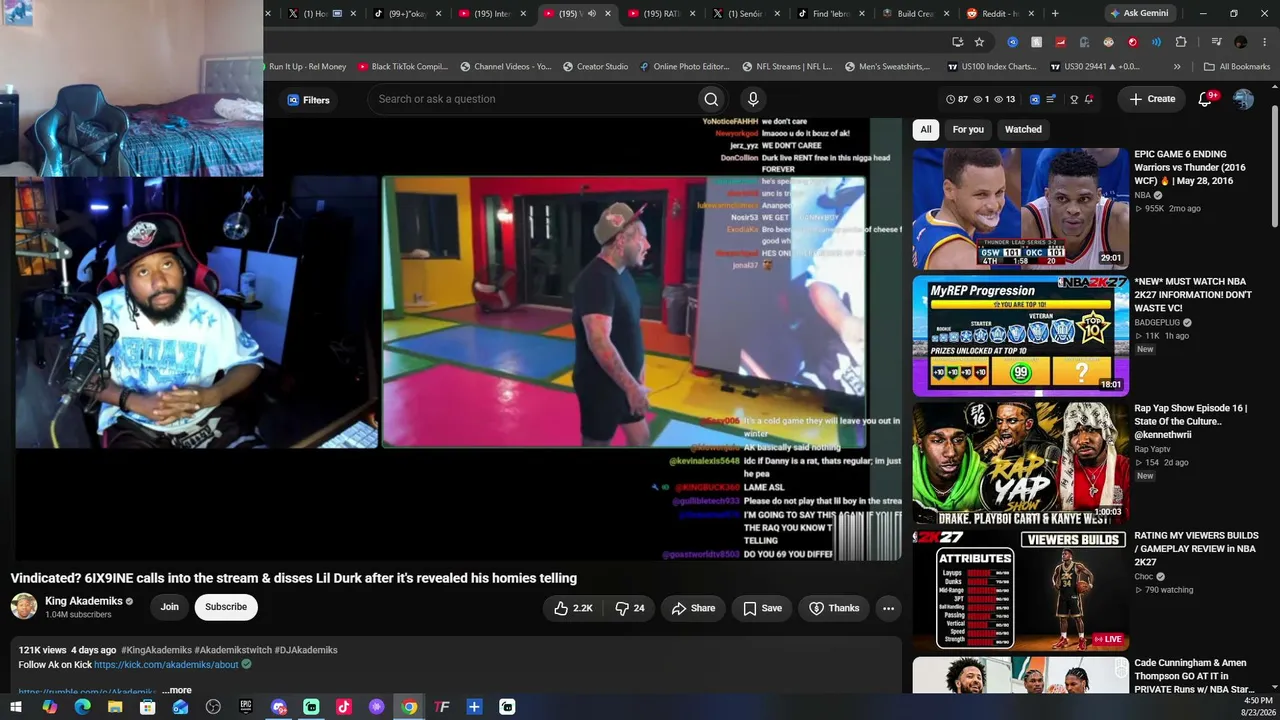Click the install-app icon in address bar

[x=957, y=42]
